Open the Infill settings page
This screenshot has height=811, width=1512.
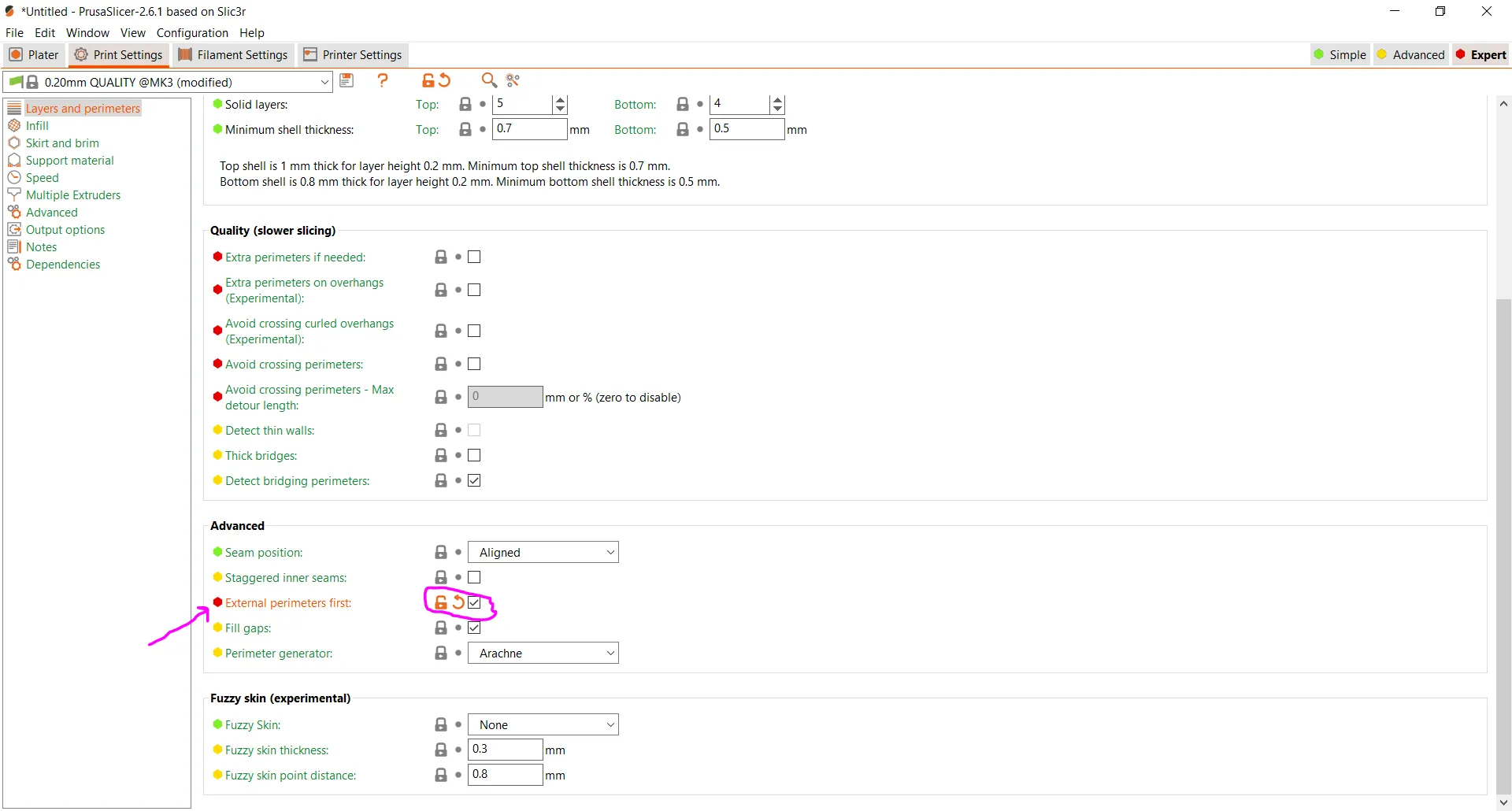tap(37, 126)
